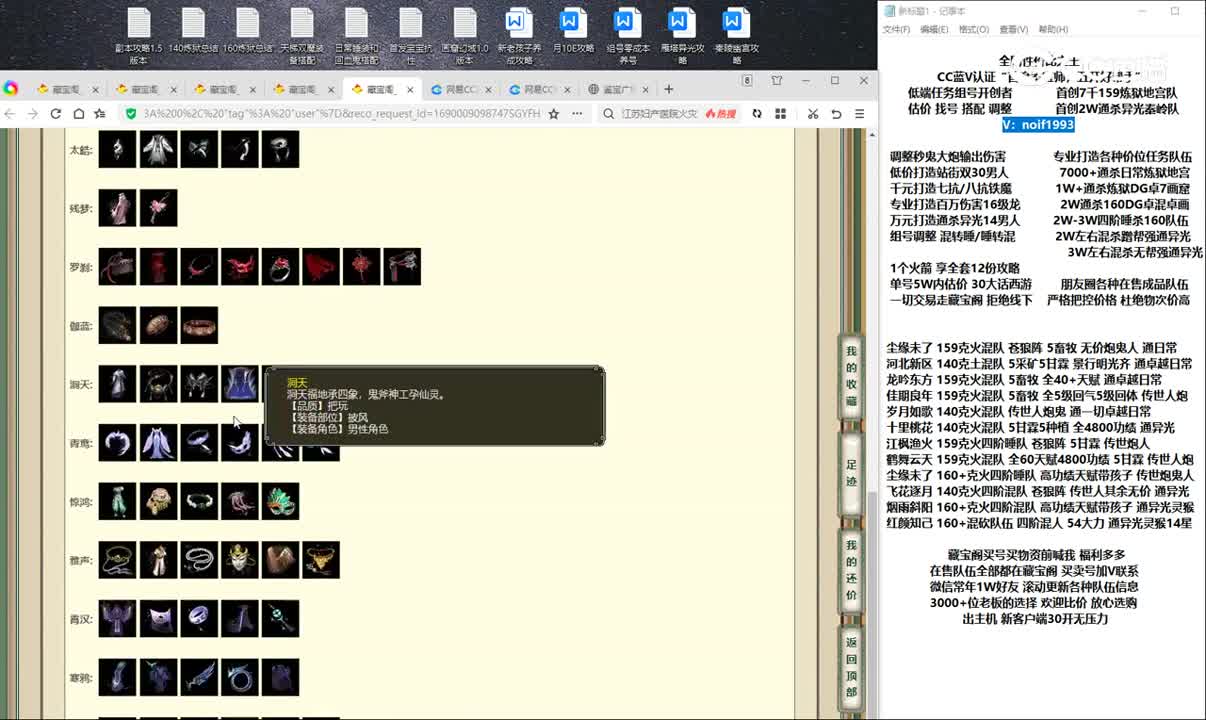Click the 洞天 row label
The height and width of the screenshot is (720, 1206).
[x=81, y=385]
